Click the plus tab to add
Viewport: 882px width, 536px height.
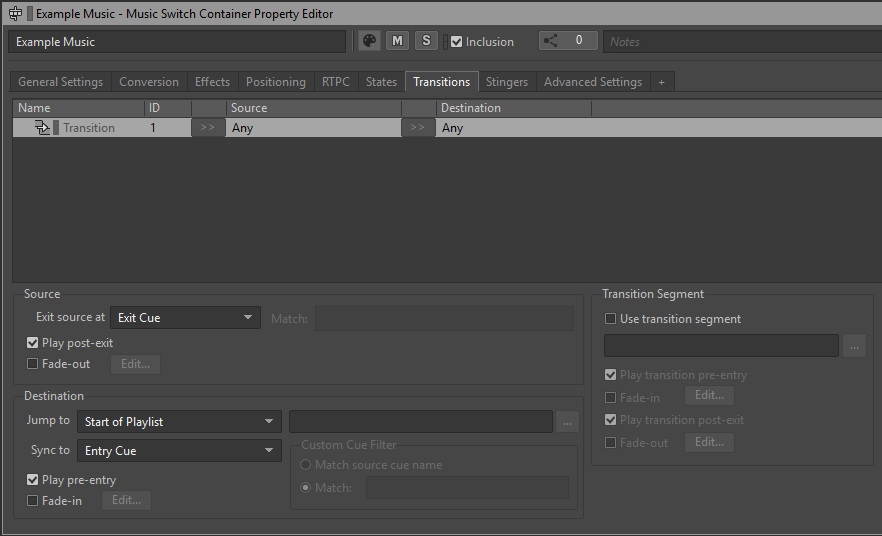pyautogui.click(x=662, y=82)
